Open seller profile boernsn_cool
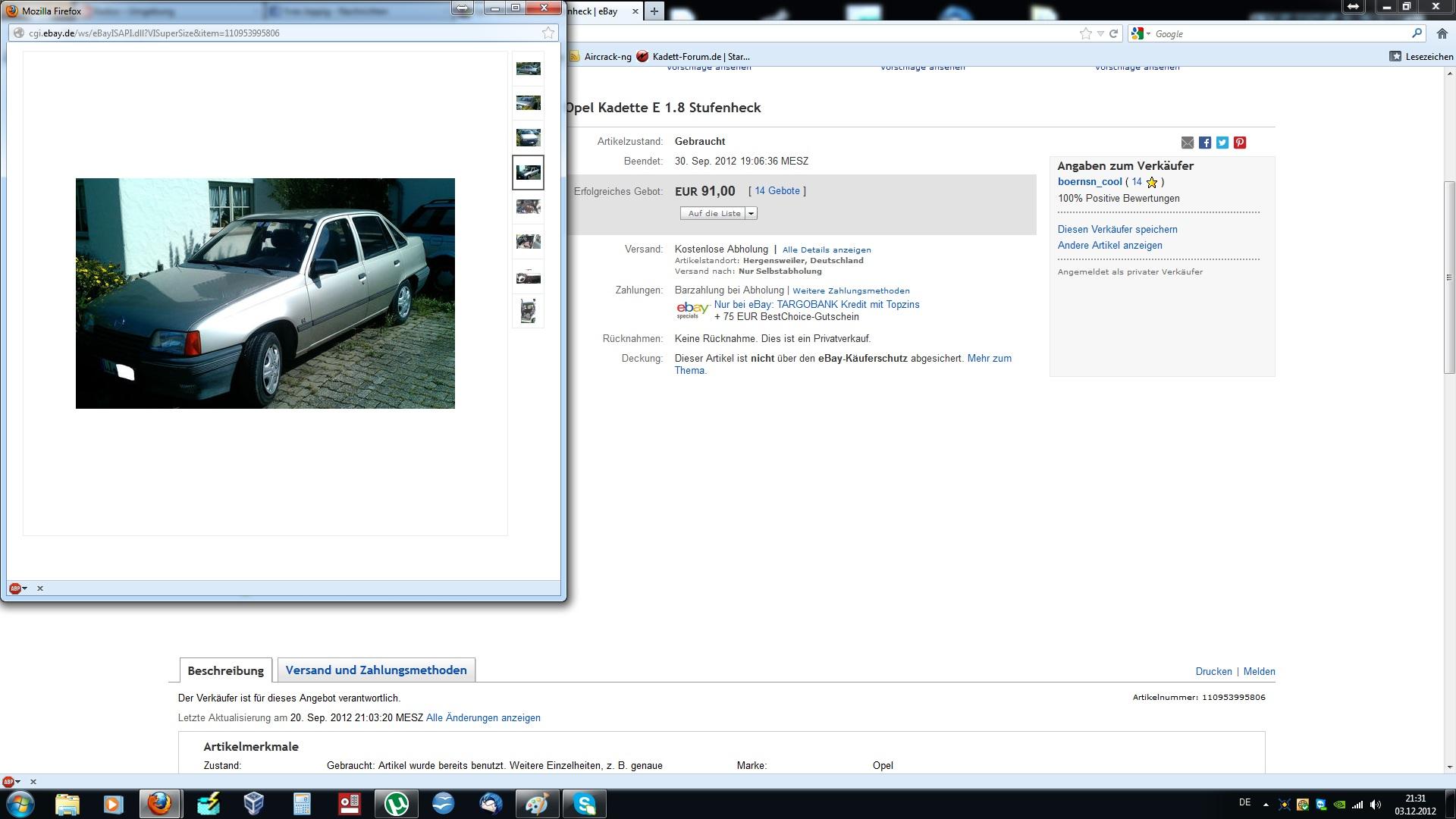Screen dimensions: 1456x819 pyautogui.click(x=1090, y=182)
